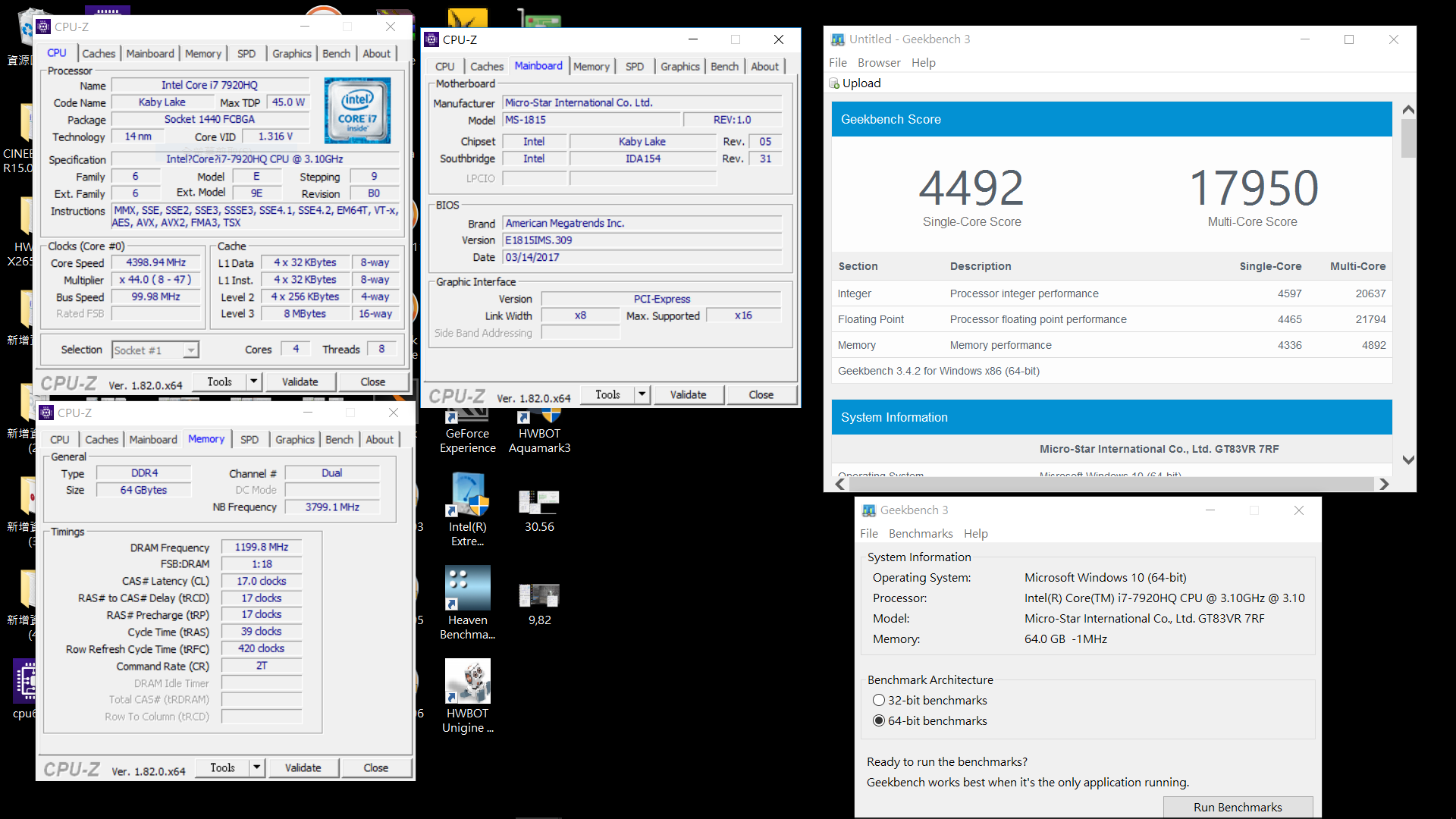Click NB Frequency 3799.1 MHz value
This screenshot has width=1456, height=819.
332,507
